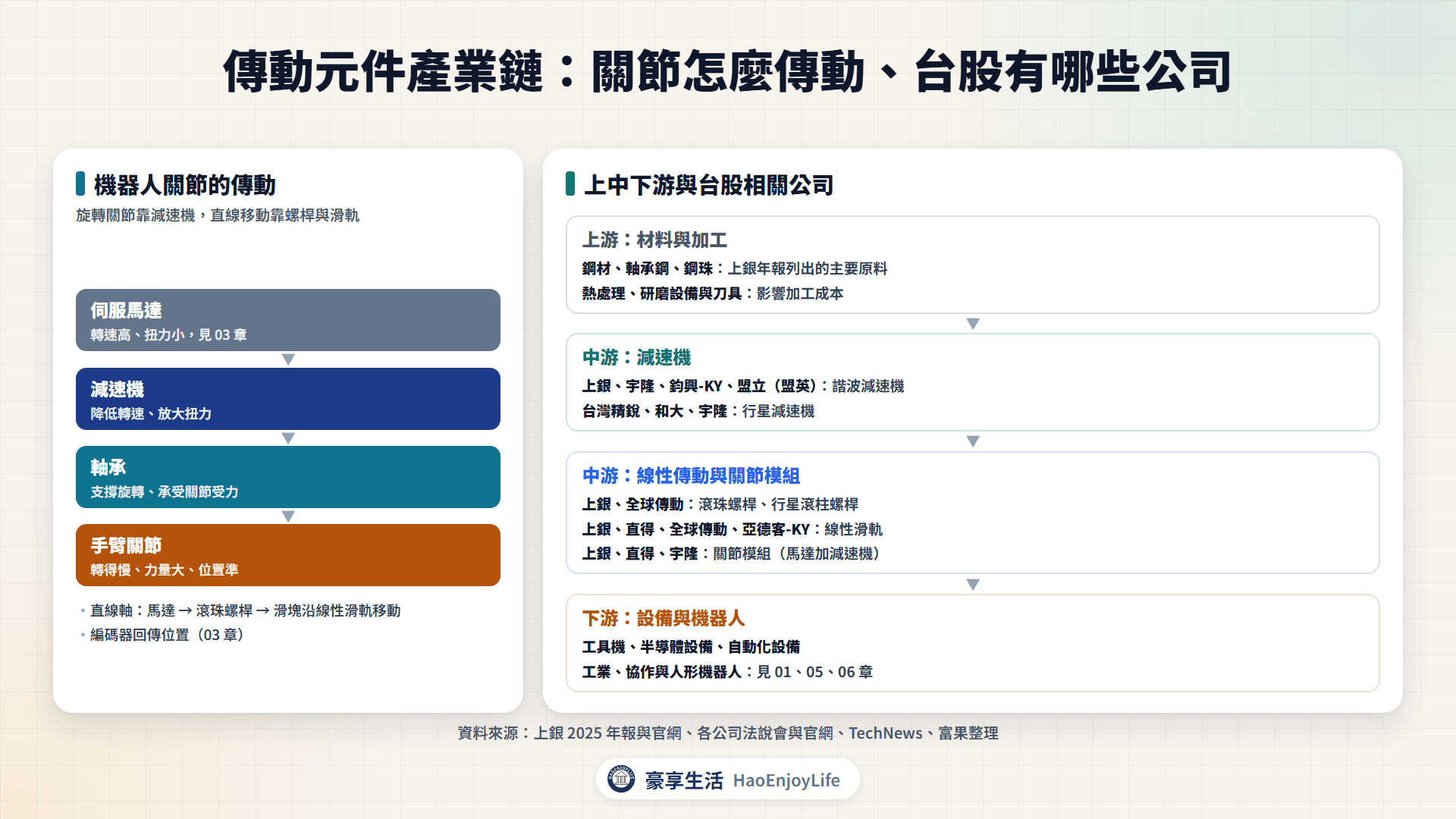
Task: Click the text 轉速高、扭力小，見 03 章
Action: (169, 335)
